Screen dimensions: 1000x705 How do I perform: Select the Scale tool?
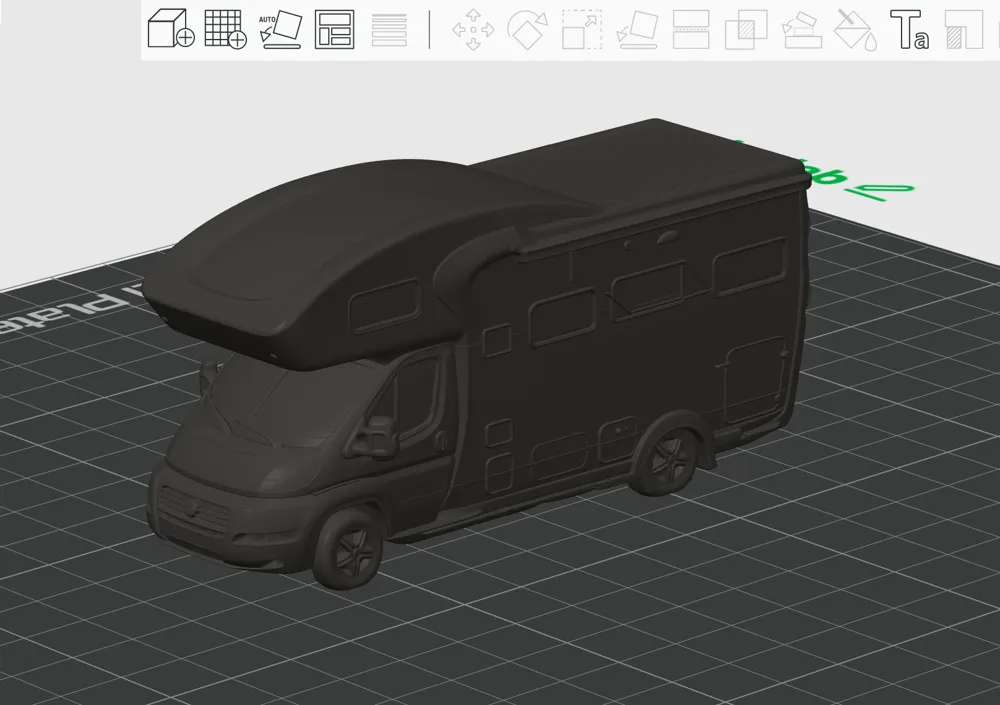(582, 29)
